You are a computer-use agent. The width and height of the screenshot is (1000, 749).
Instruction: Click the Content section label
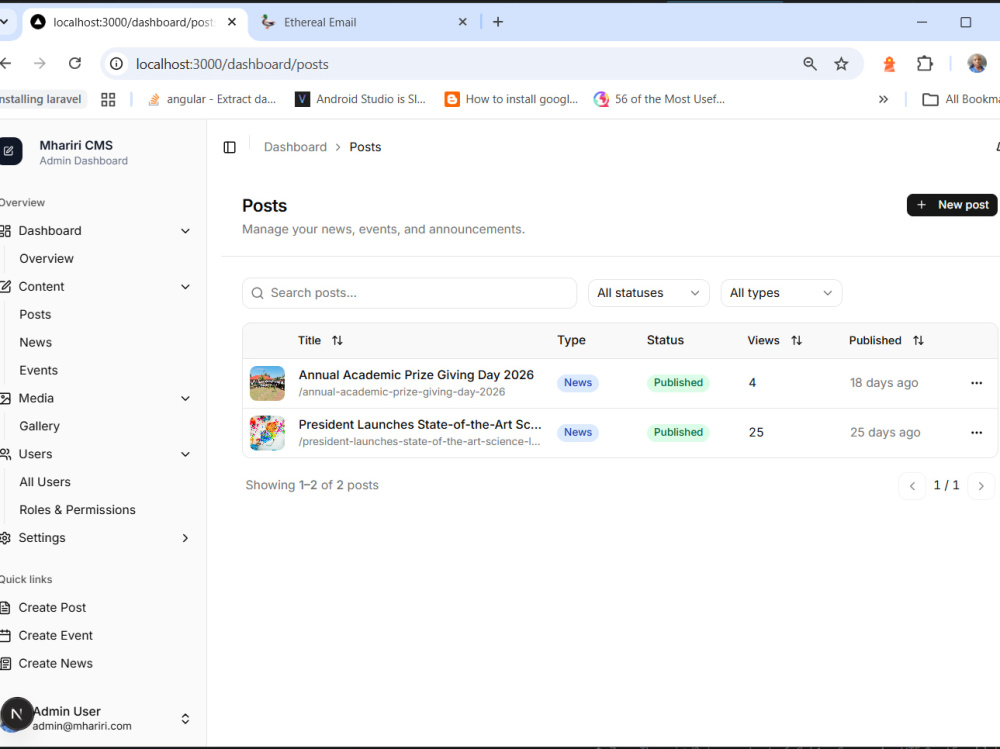click(41, 286)
